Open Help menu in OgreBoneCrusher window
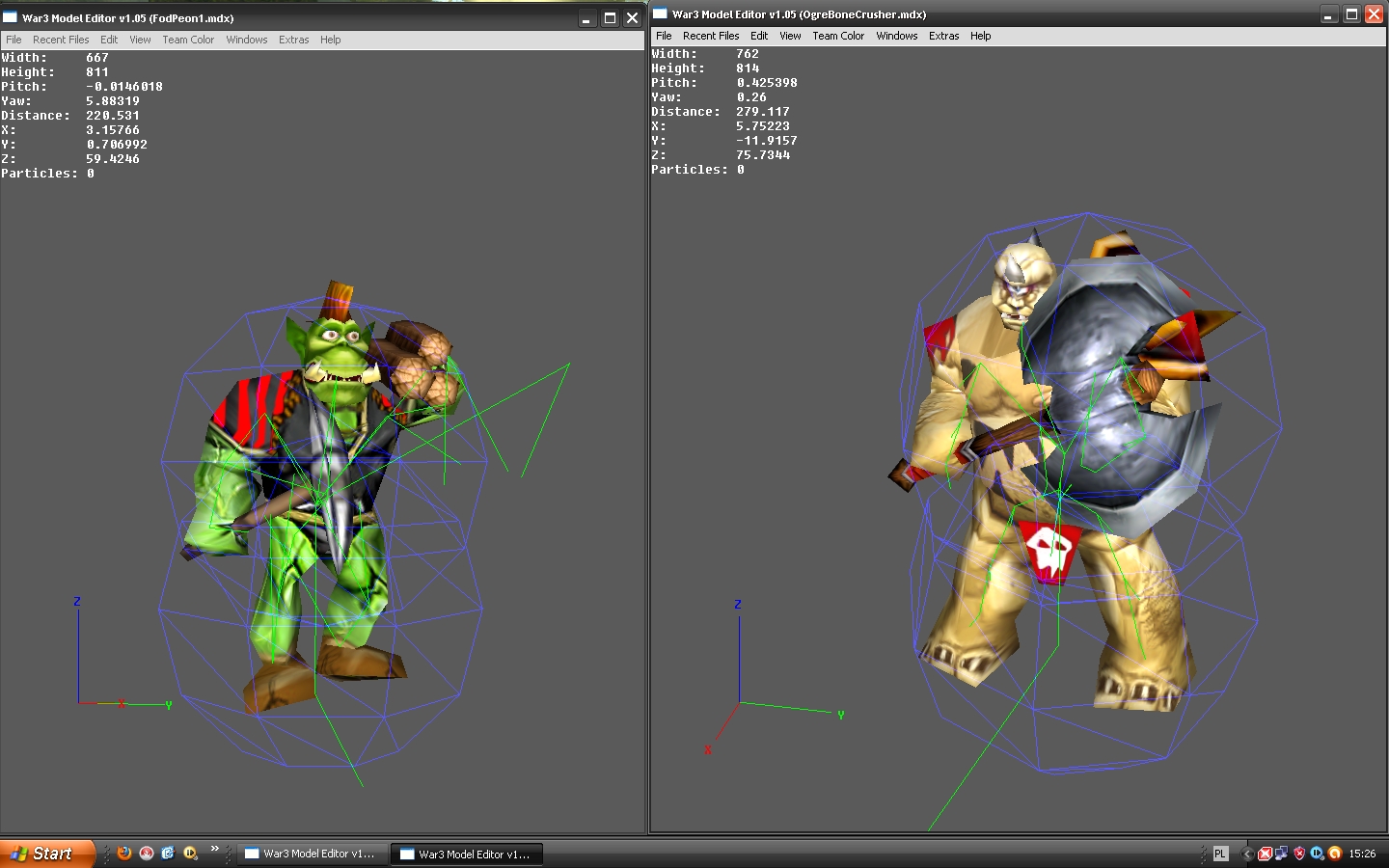Image resolution: width=1389 pixels, height=868 pixels. (981, 36)
